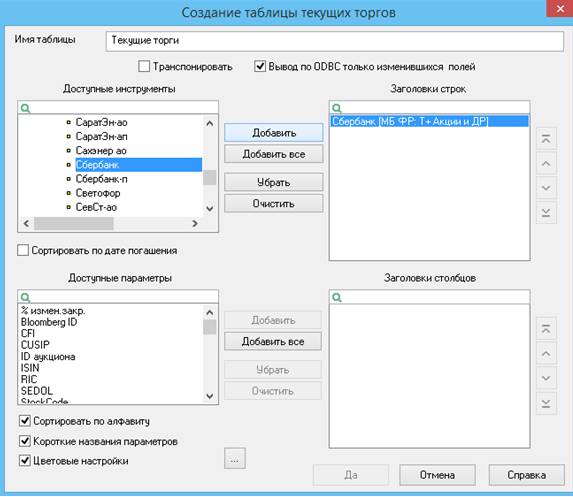Close the table creation dialog
The width and height of the screenshot is (573, 497).
pos(559,8)
